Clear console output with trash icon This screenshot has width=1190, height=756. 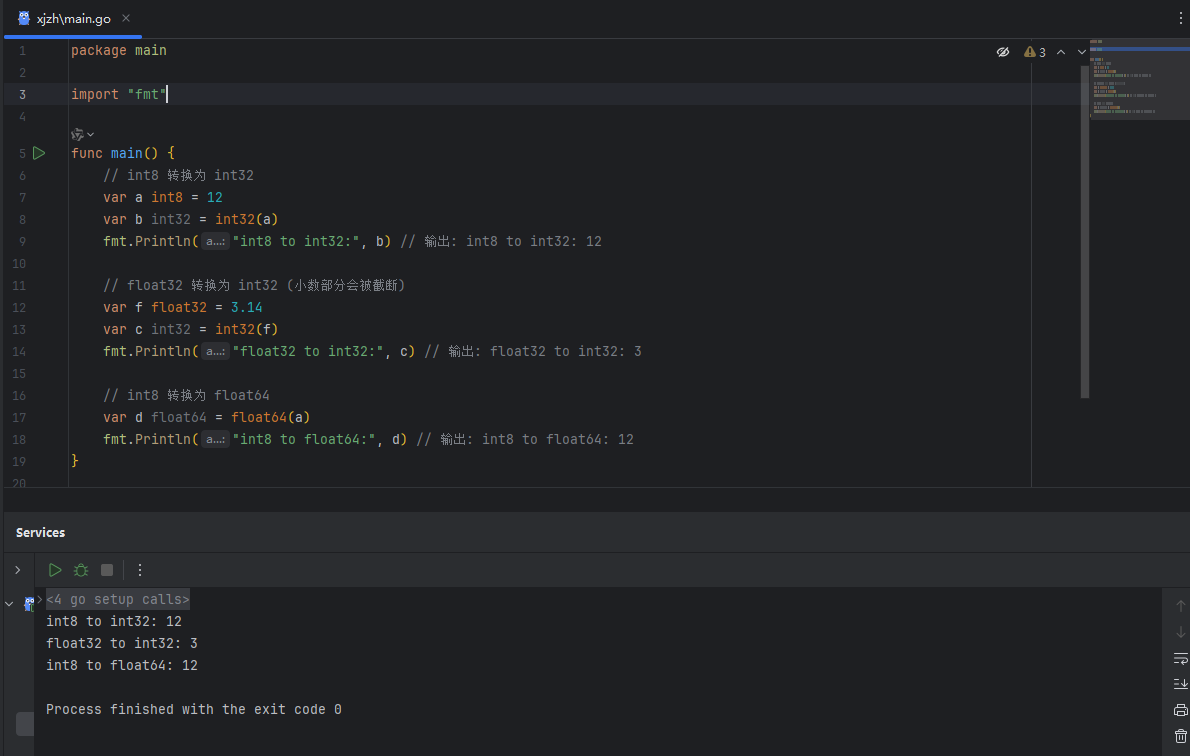click(1180, 736)
